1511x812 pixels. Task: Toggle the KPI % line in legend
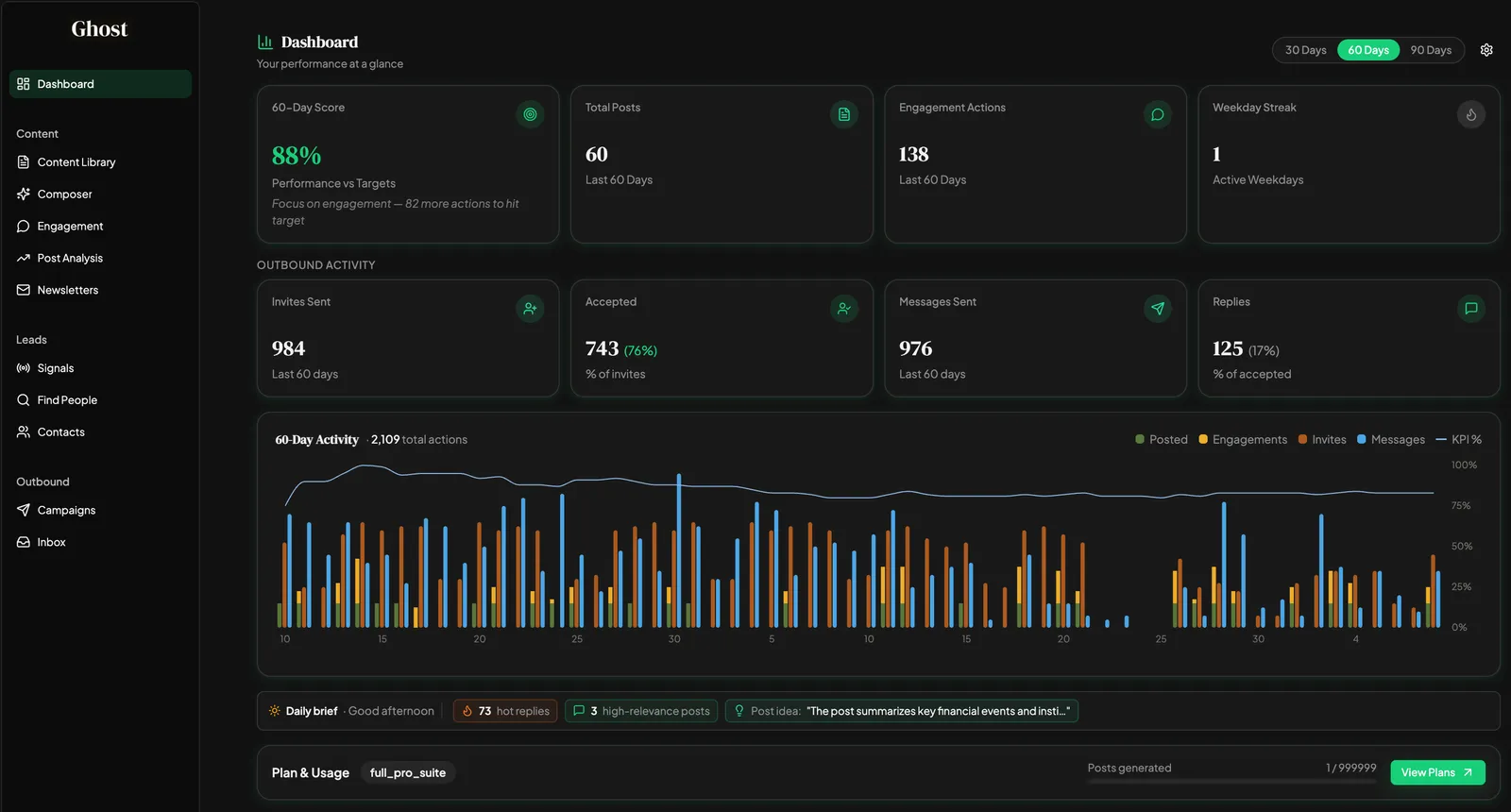point(1459,440)
